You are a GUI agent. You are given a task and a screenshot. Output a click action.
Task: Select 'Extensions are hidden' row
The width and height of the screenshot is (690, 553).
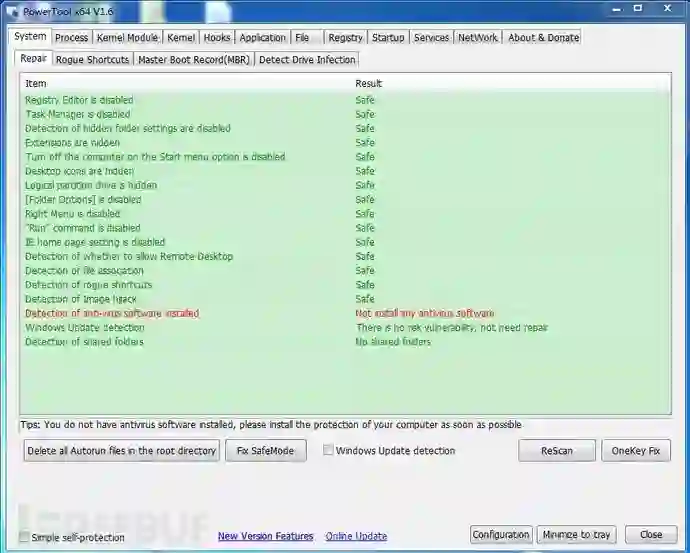345,143
